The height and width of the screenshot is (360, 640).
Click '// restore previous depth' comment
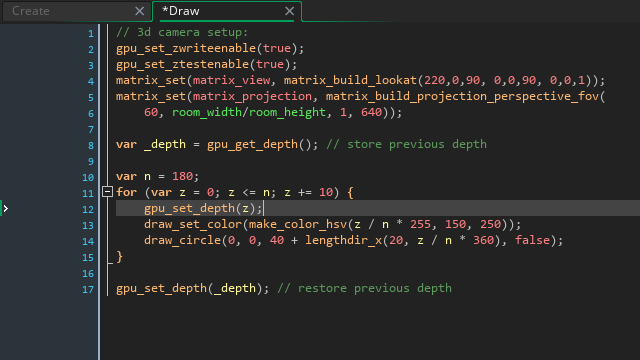(x=364, y=288)
